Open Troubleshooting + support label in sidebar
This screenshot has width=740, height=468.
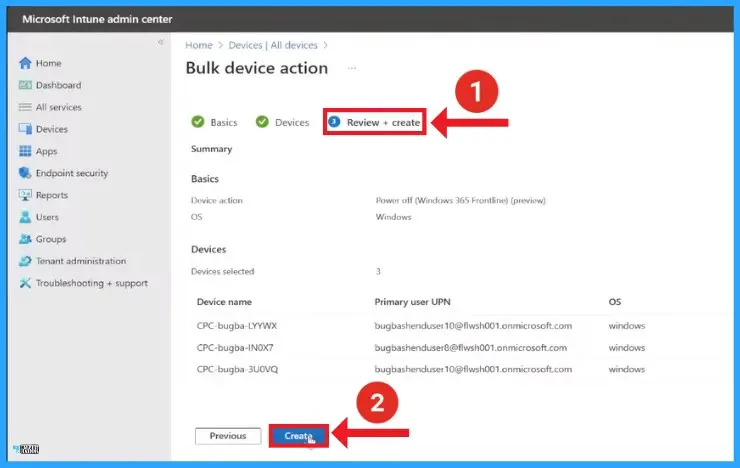coord(92,283)
